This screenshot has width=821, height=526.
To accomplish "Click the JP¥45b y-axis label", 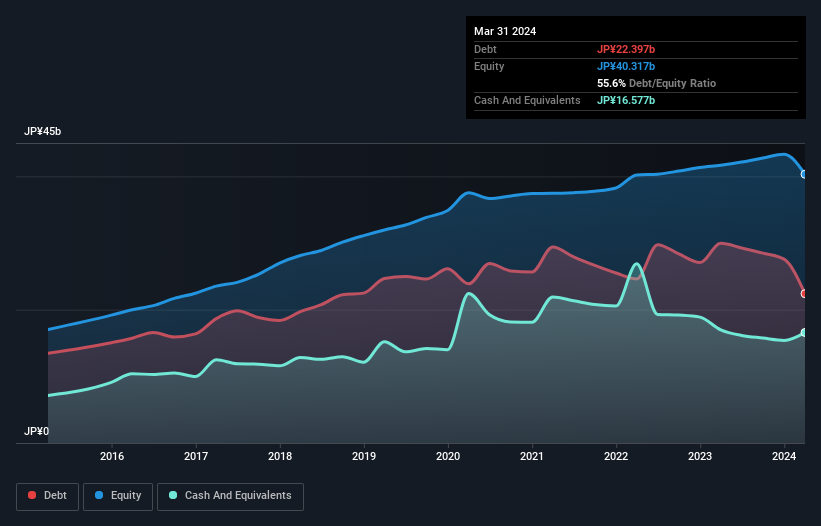I will click(42, 131).
